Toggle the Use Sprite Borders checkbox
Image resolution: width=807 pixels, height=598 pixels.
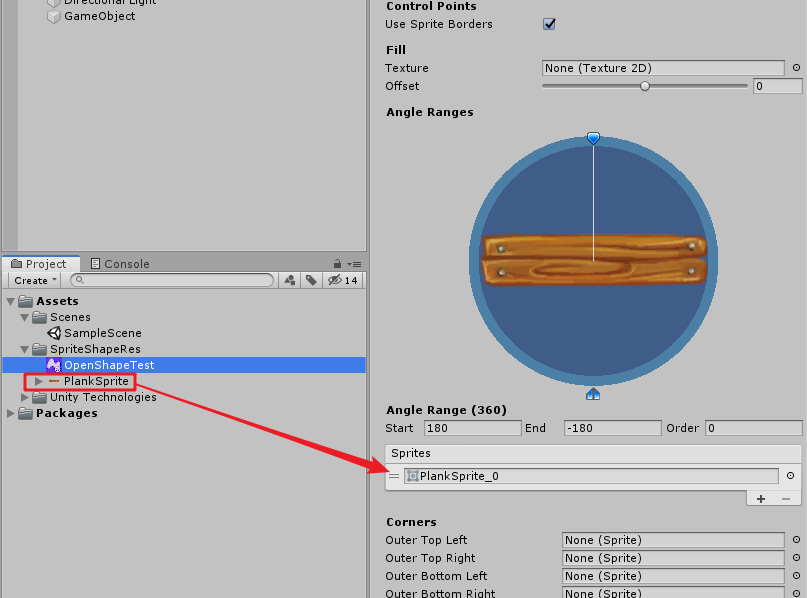549,24
